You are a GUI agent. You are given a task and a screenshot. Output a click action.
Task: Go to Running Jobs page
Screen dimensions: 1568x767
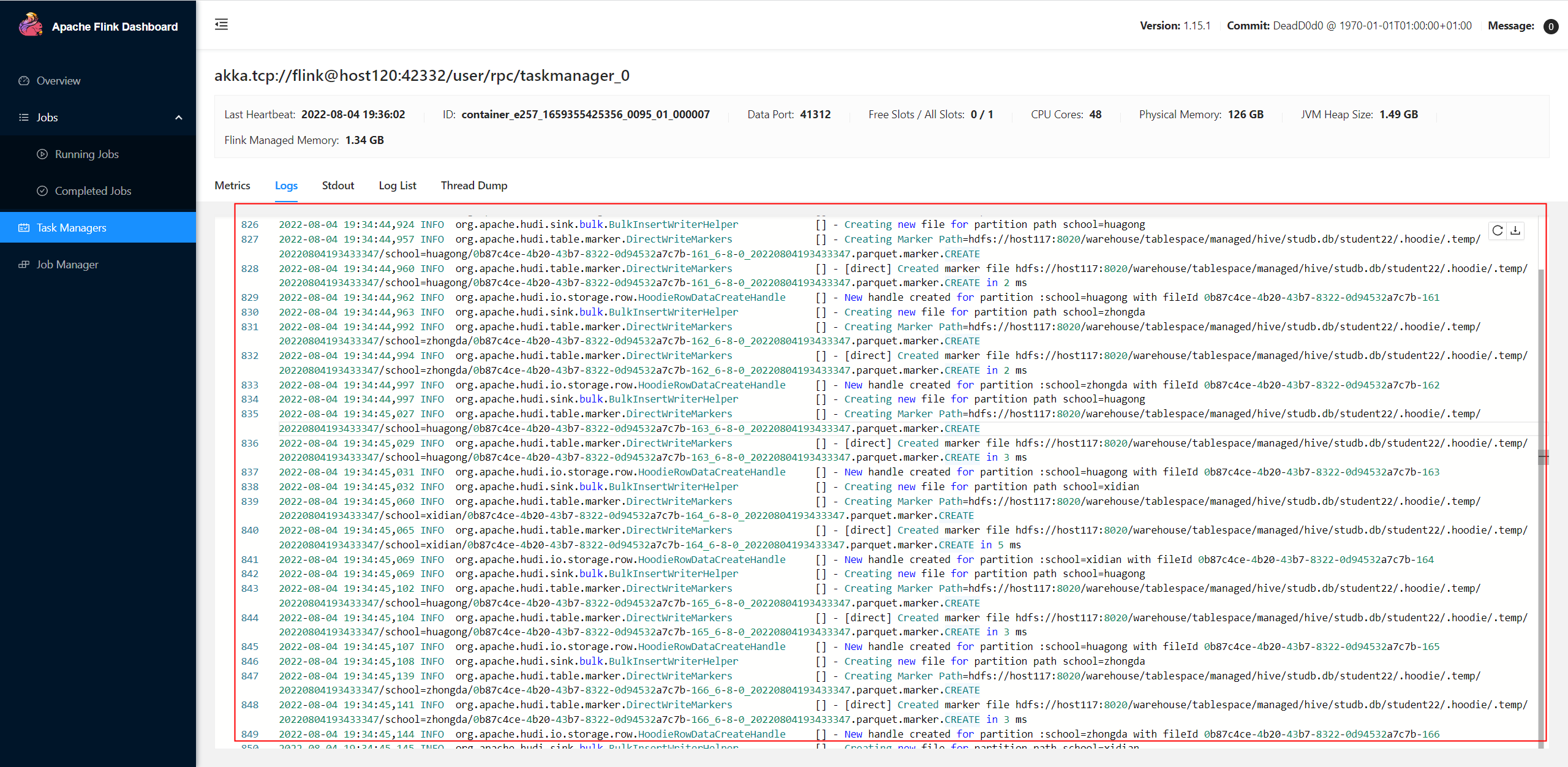pyautogui.click(x=87, y=154)
